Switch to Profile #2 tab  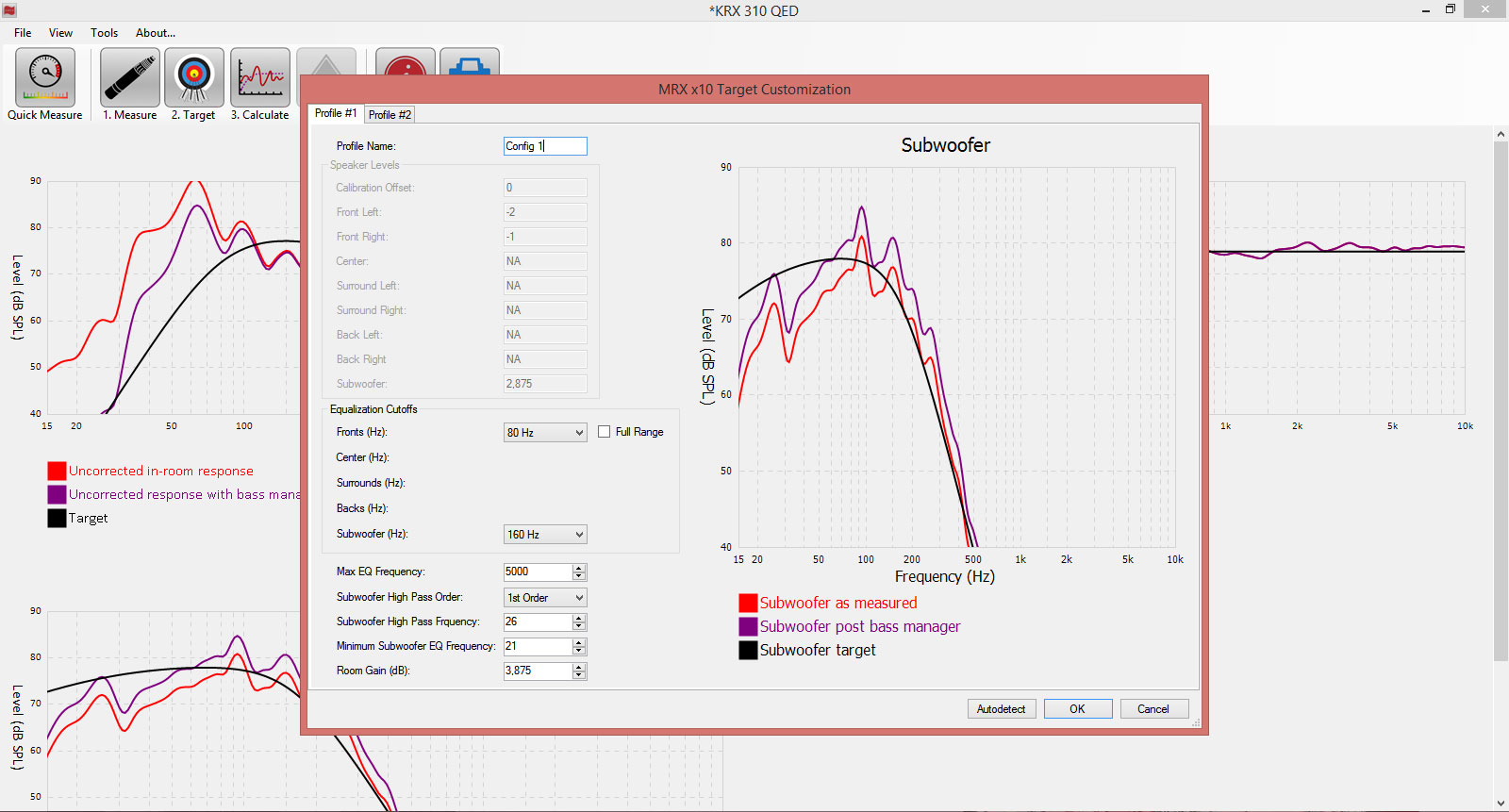(x=390, y=114)
